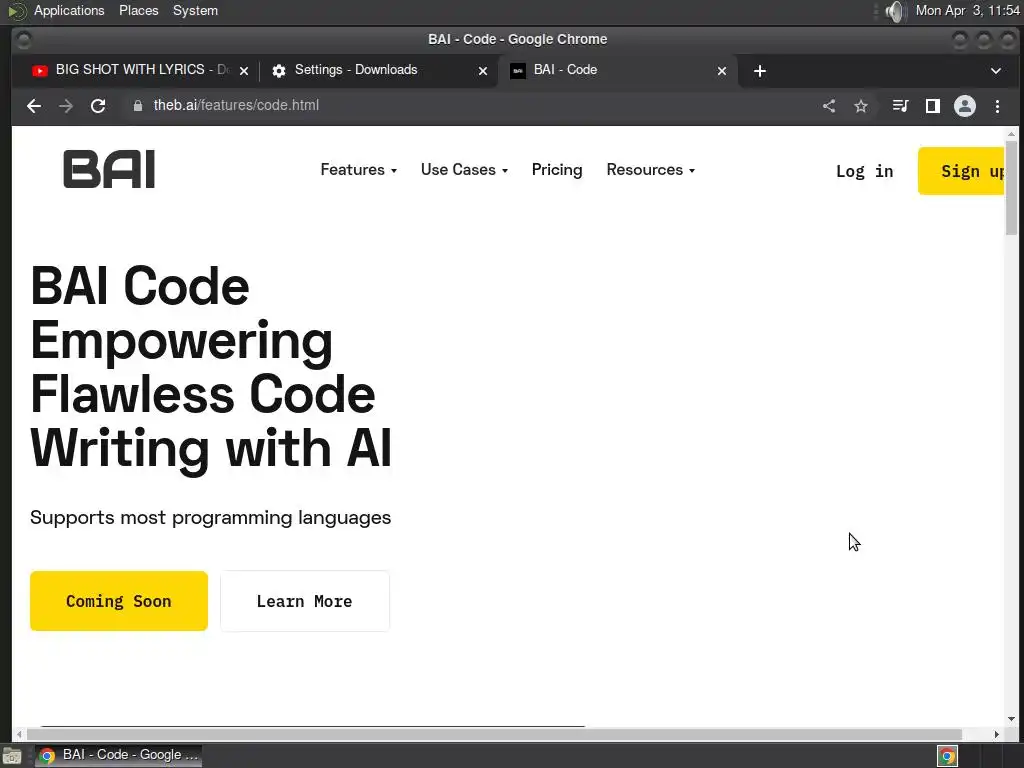The image size is (1024, 768).
Task: Click the Chrome icon in bottom-right tray
Action: (x=948, y=756)
